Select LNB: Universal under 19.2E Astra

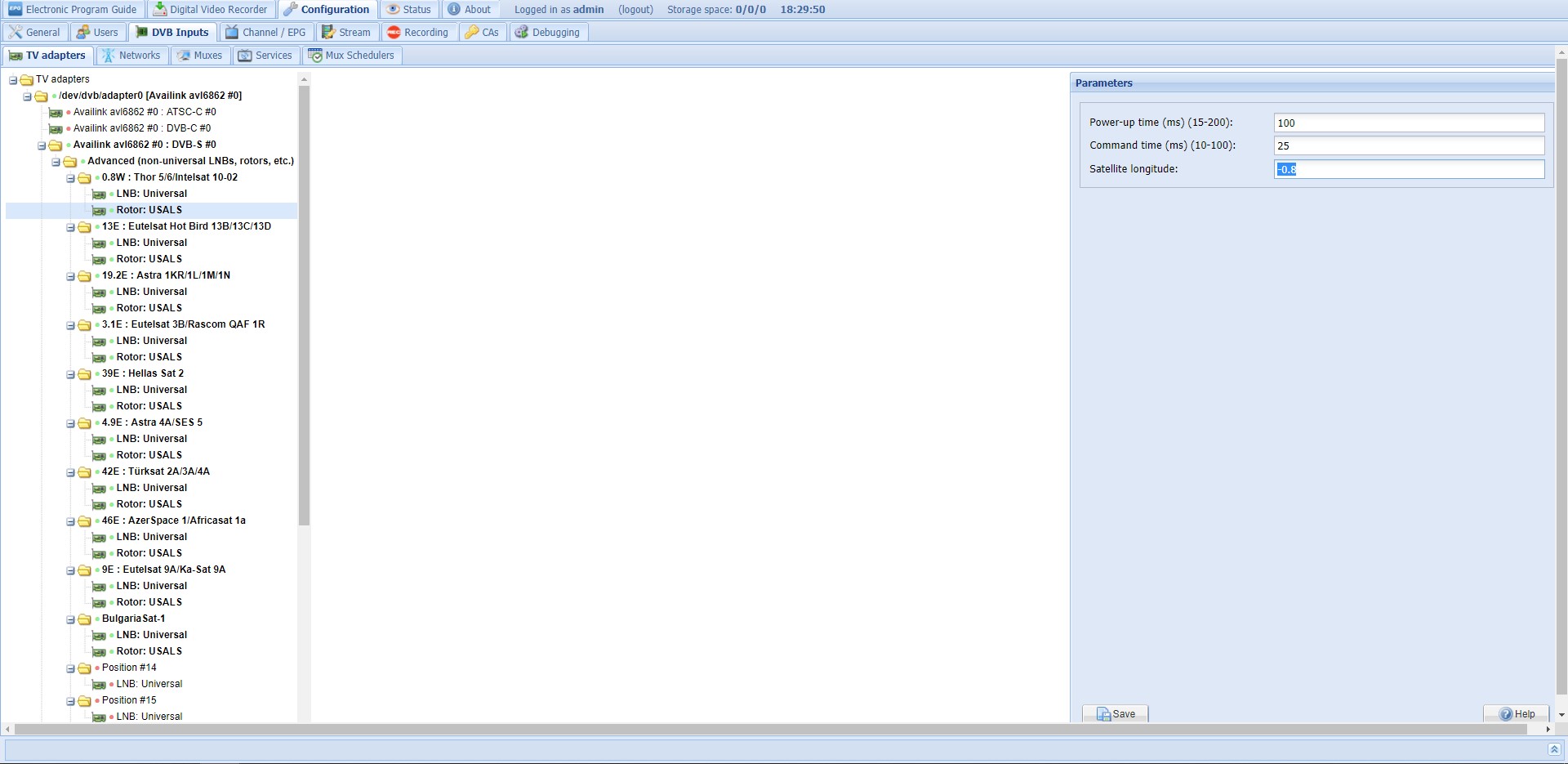point(152,292)
